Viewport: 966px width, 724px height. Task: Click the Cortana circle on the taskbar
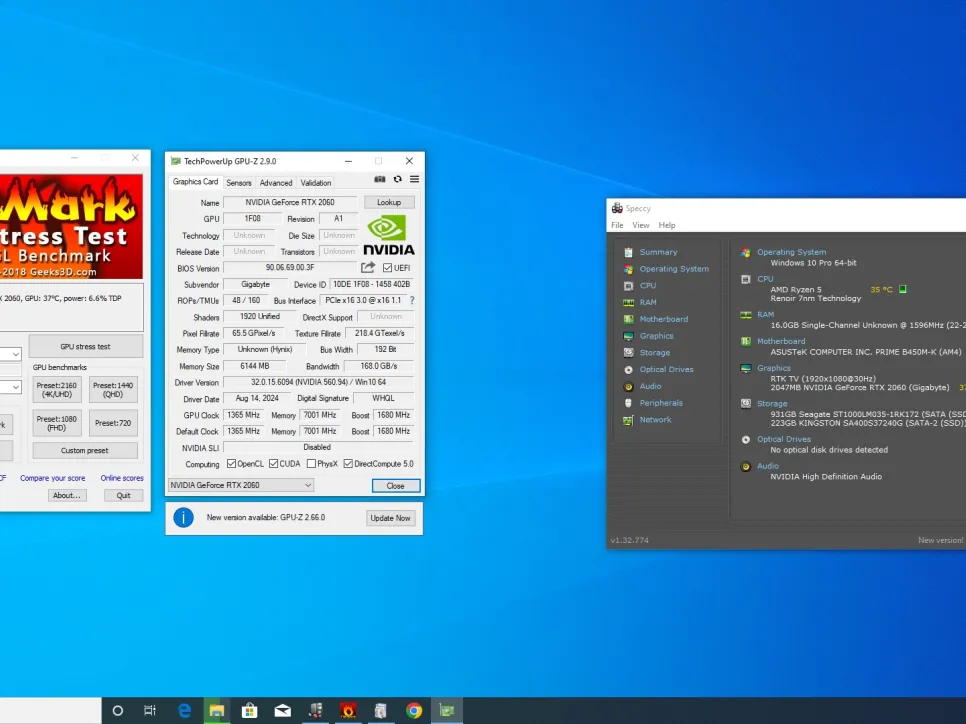[118, 710]
